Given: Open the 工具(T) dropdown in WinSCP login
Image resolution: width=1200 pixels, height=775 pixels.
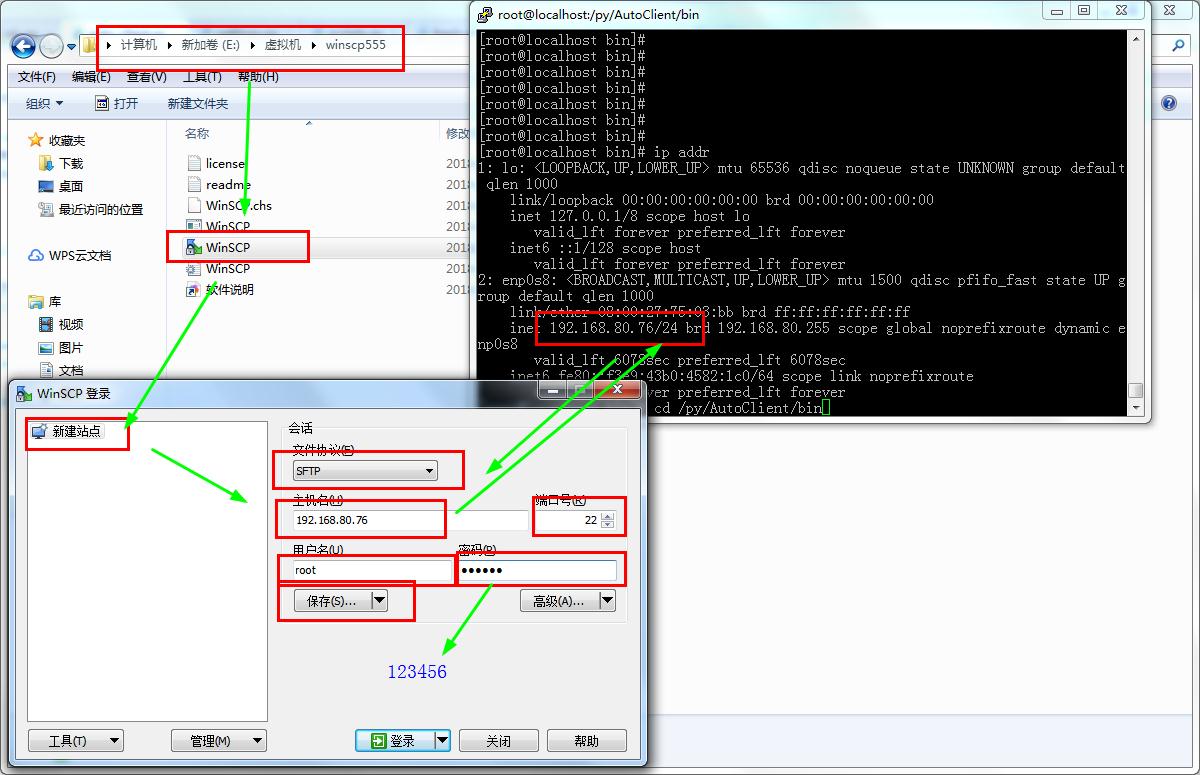Looking at the screenshot, I should pyautogui.click(x=75, y=741).
